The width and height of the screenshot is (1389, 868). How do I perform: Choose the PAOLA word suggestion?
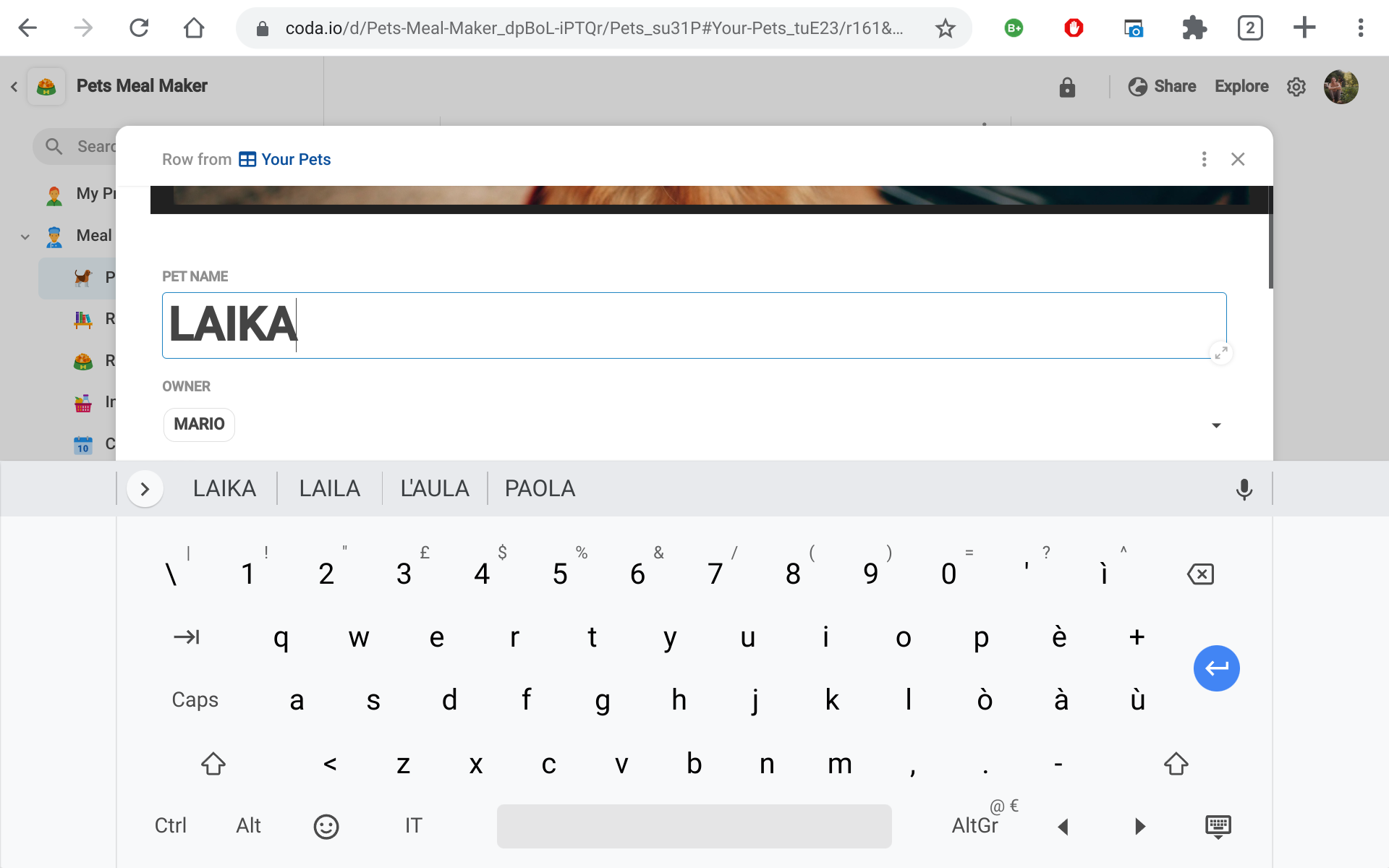point(540,489)
